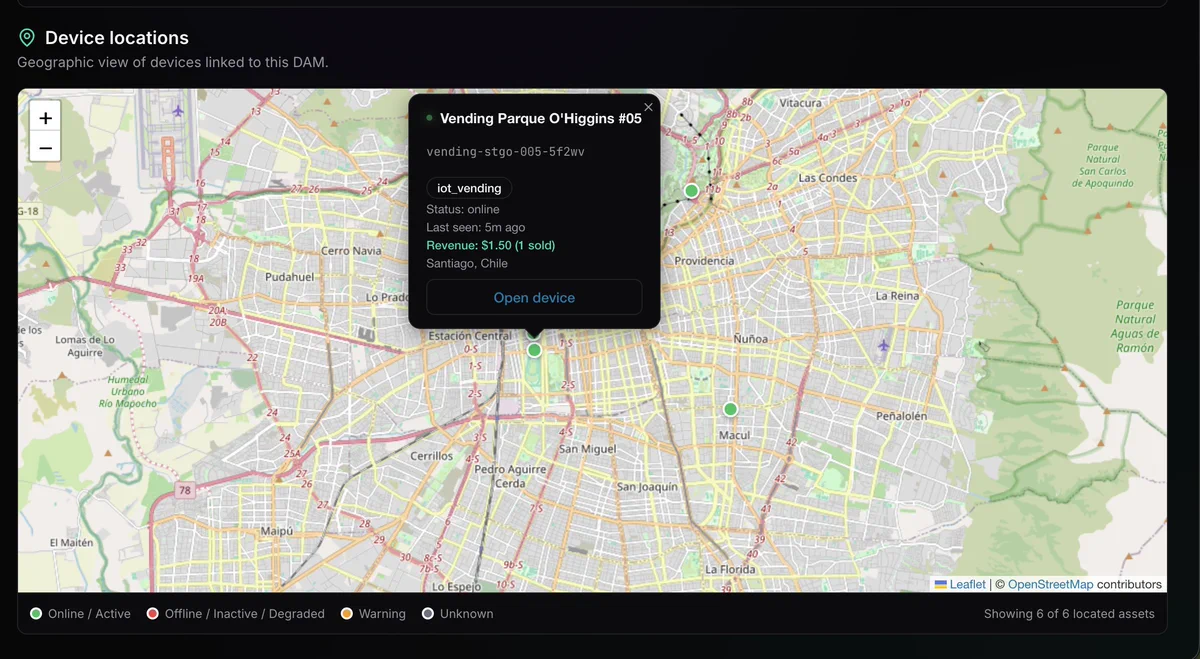This screenshot has height=659, width=1200.
Task: Click device ID vending-stgo-005-5f2wv
Action: pyautogui.click(x=505, y=152)
